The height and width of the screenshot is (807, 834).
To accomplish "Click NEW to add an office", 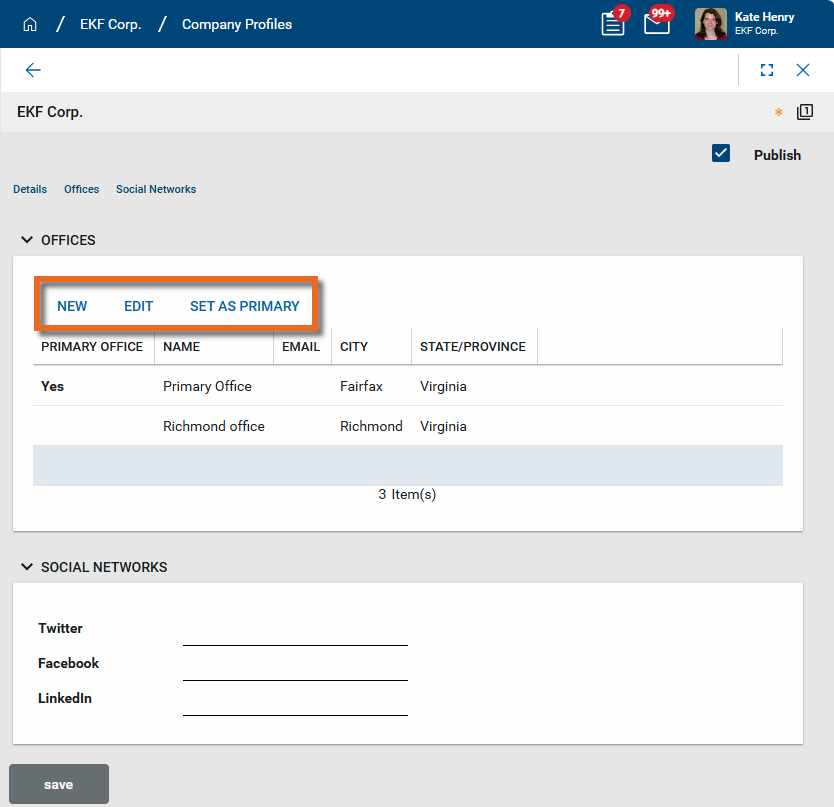I will [x=72, y=306].
